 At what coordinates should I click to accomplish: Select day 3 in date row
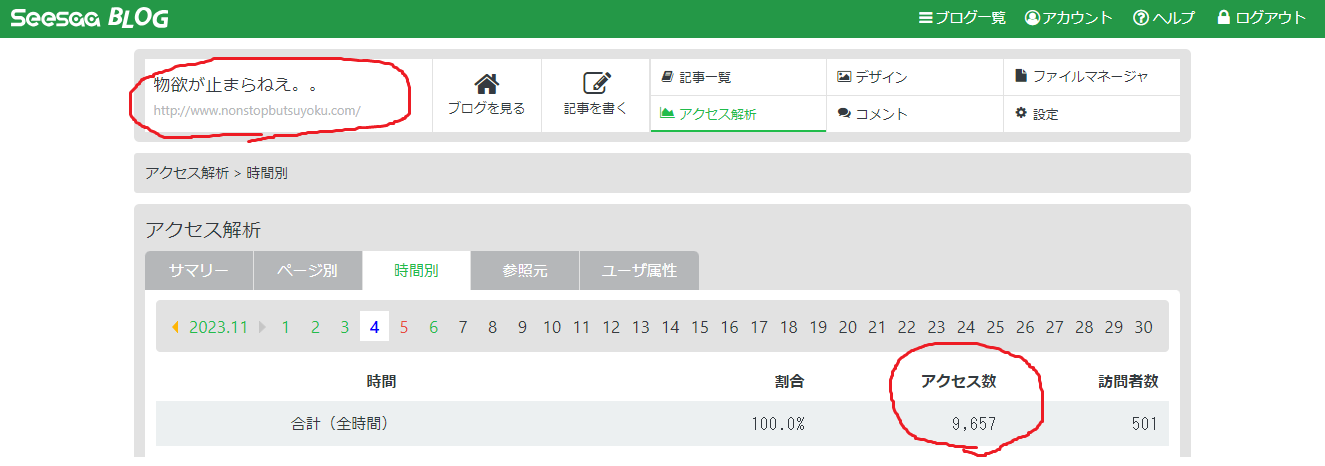click(344, 327)
